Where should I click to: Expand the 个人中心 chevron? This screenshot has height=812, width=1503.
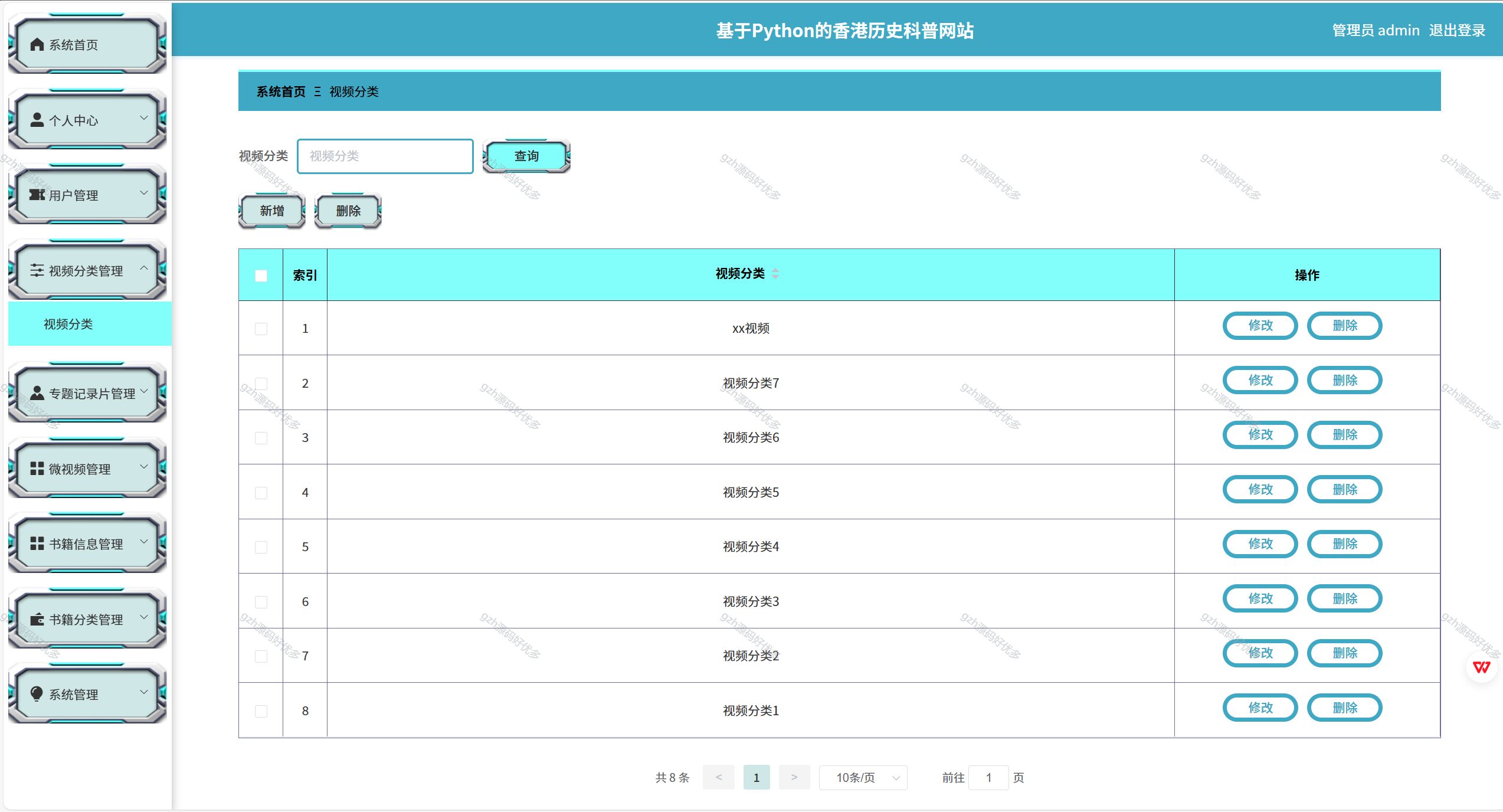click(x=143, y=118)
